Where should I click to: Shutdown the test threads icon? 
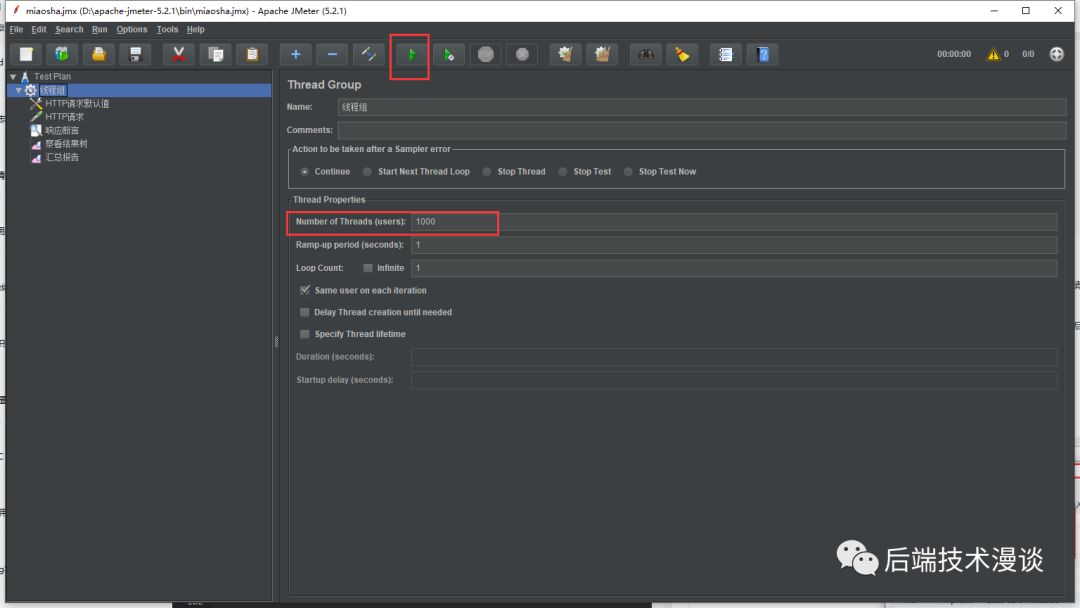(522, 54)
